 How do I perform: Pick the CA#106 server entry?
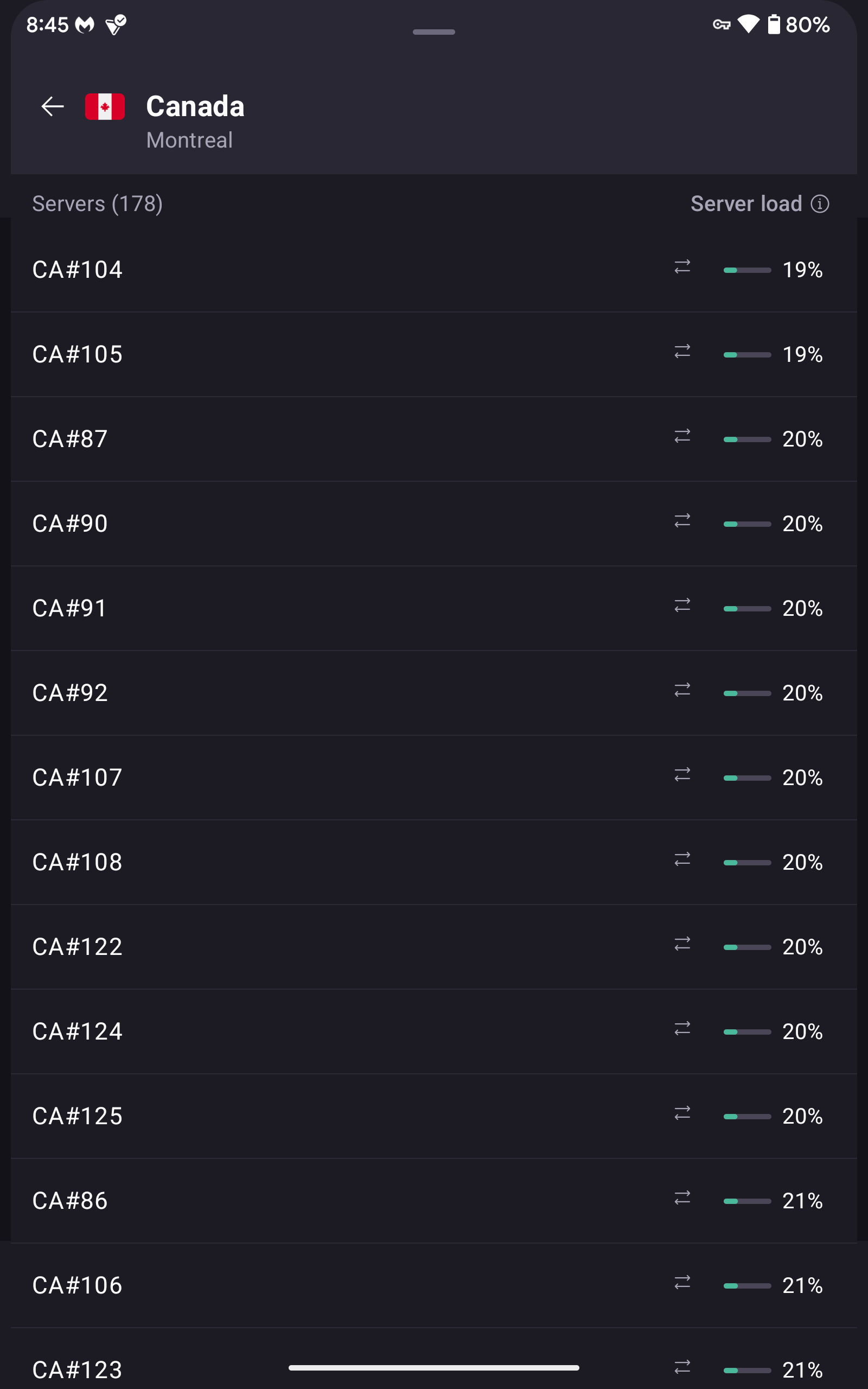pos(78,1286)
